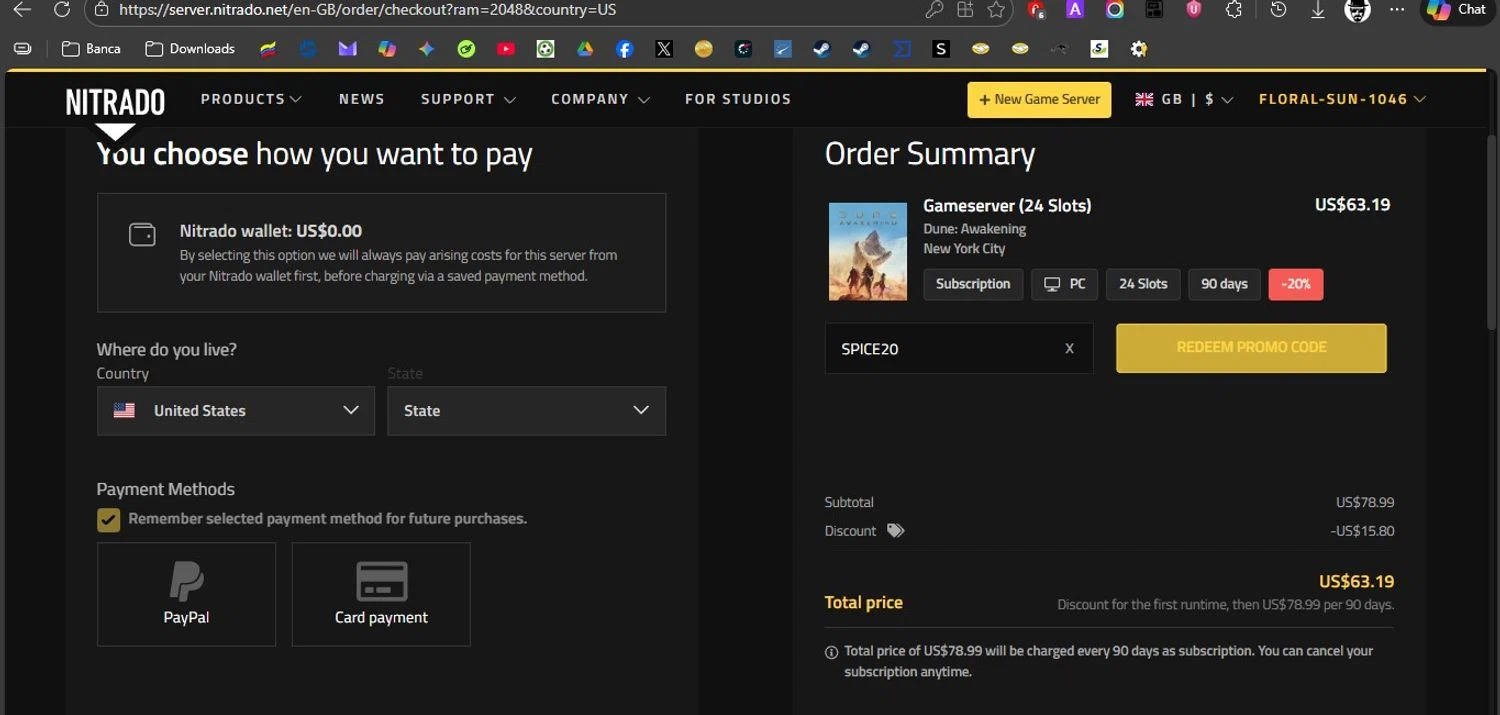Click the SPICE20 promo code field
The image size is (1500, 715).
point(959,349)
